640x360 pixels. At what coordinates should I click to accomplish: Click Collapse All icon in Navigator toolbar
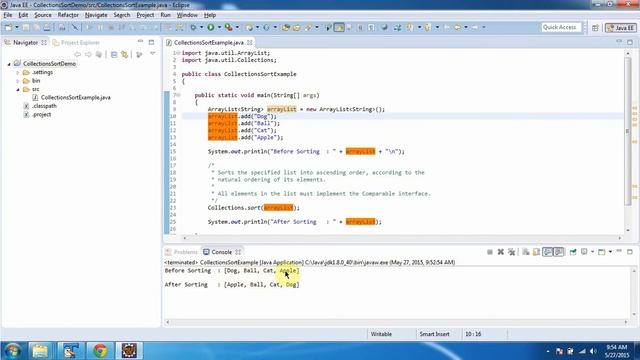[x=114, y=54]
